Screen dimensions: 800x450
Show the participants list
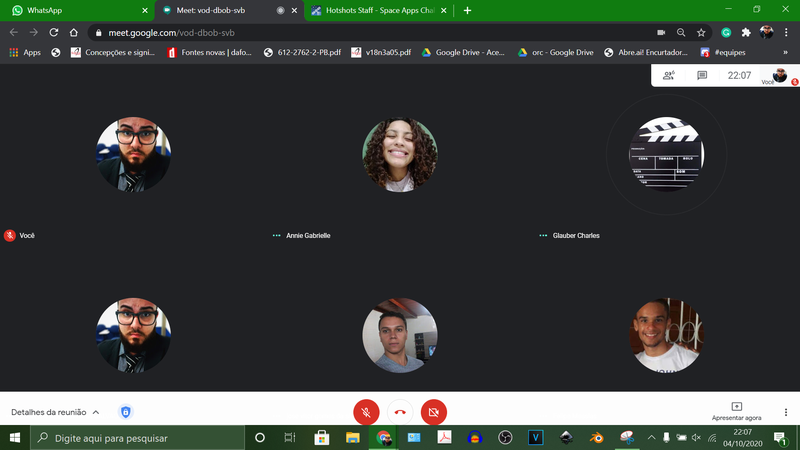coord(668,76)
